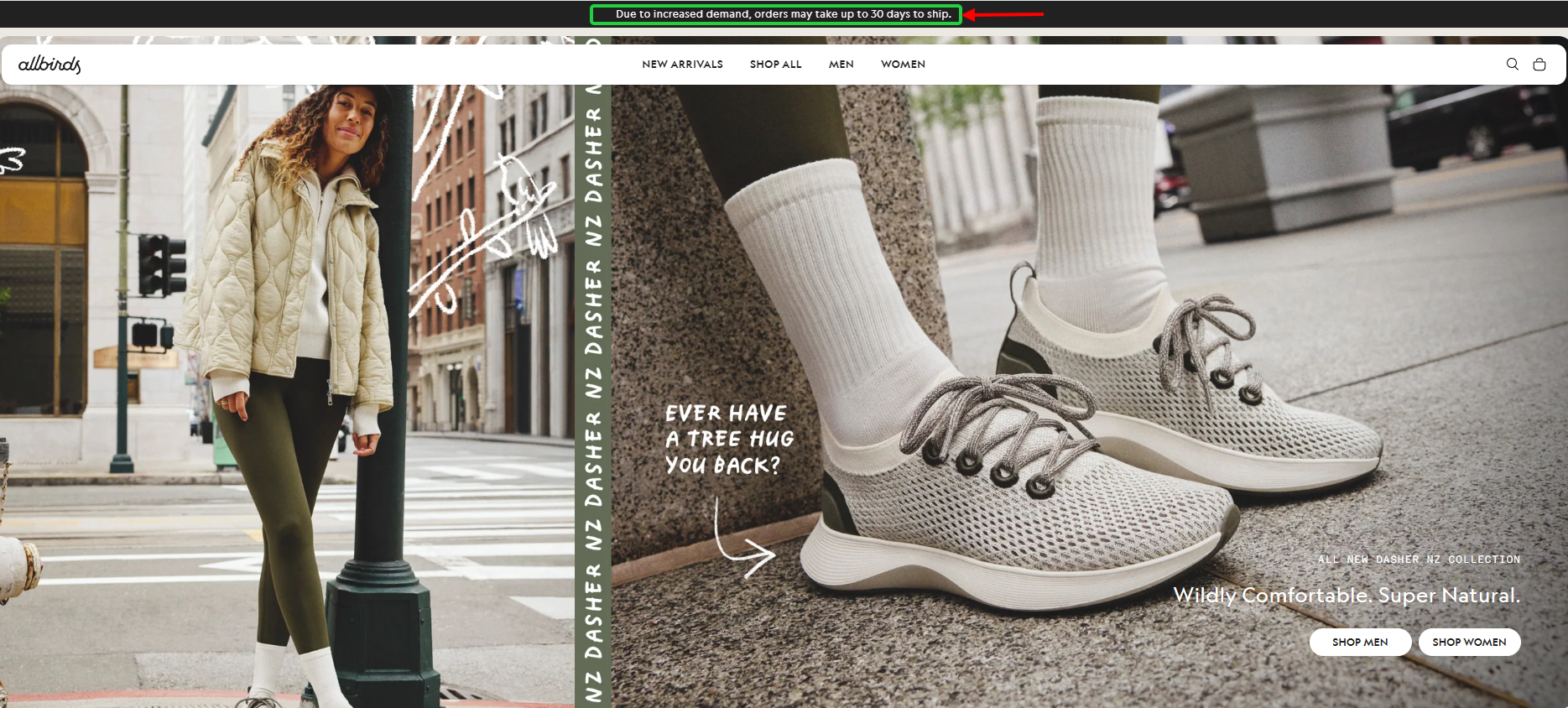
Task: Open the NEW ARRIVALS menu
Action: [x=682, y=65]
